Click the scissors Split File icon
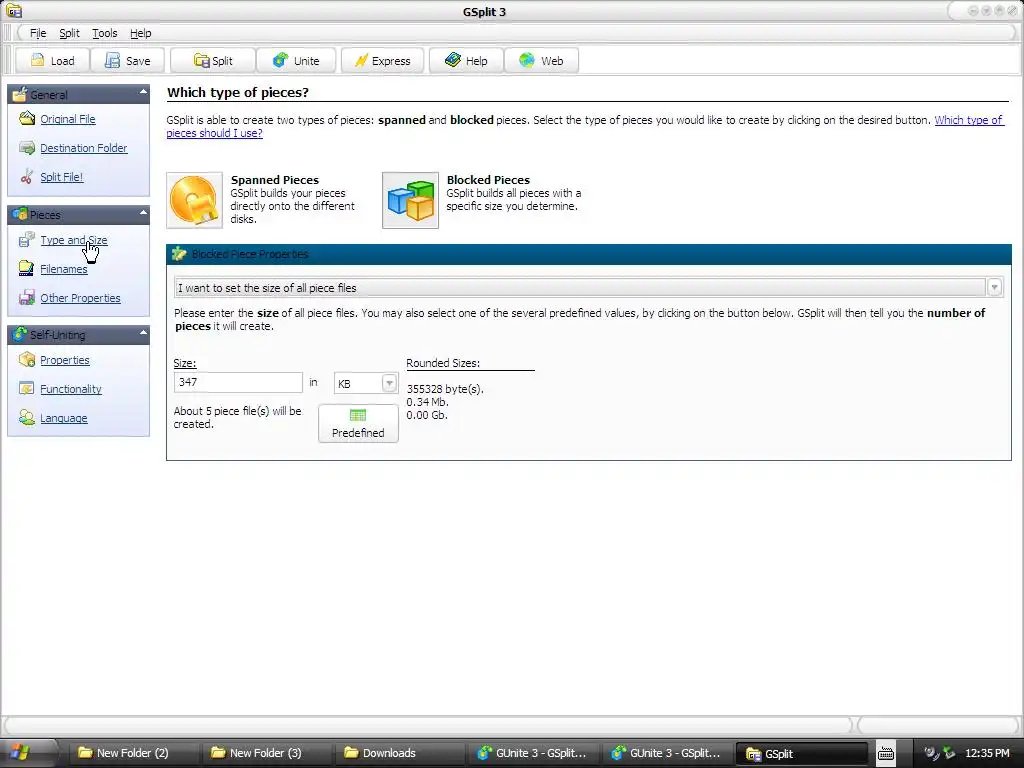 [27, 176]
